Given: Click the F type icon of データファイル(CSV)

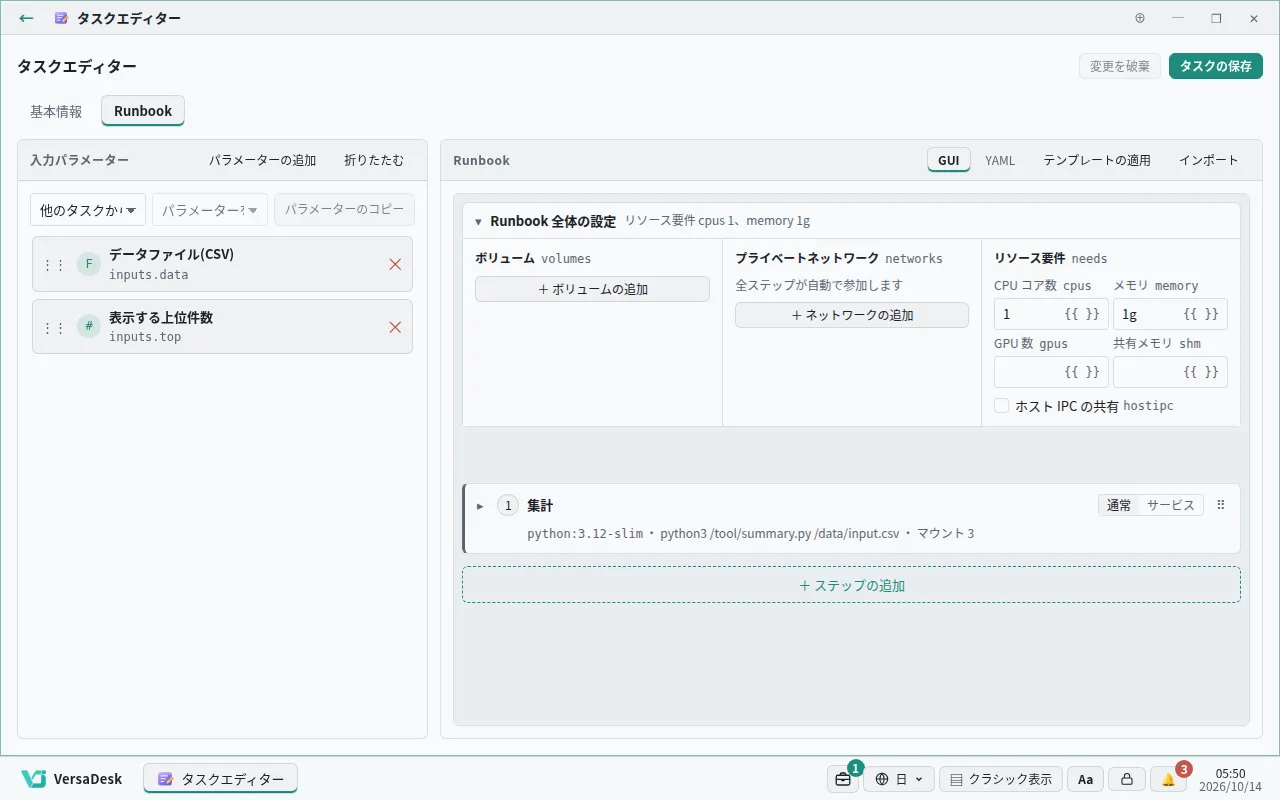Looking at the screenshot, I should point(89,264).
